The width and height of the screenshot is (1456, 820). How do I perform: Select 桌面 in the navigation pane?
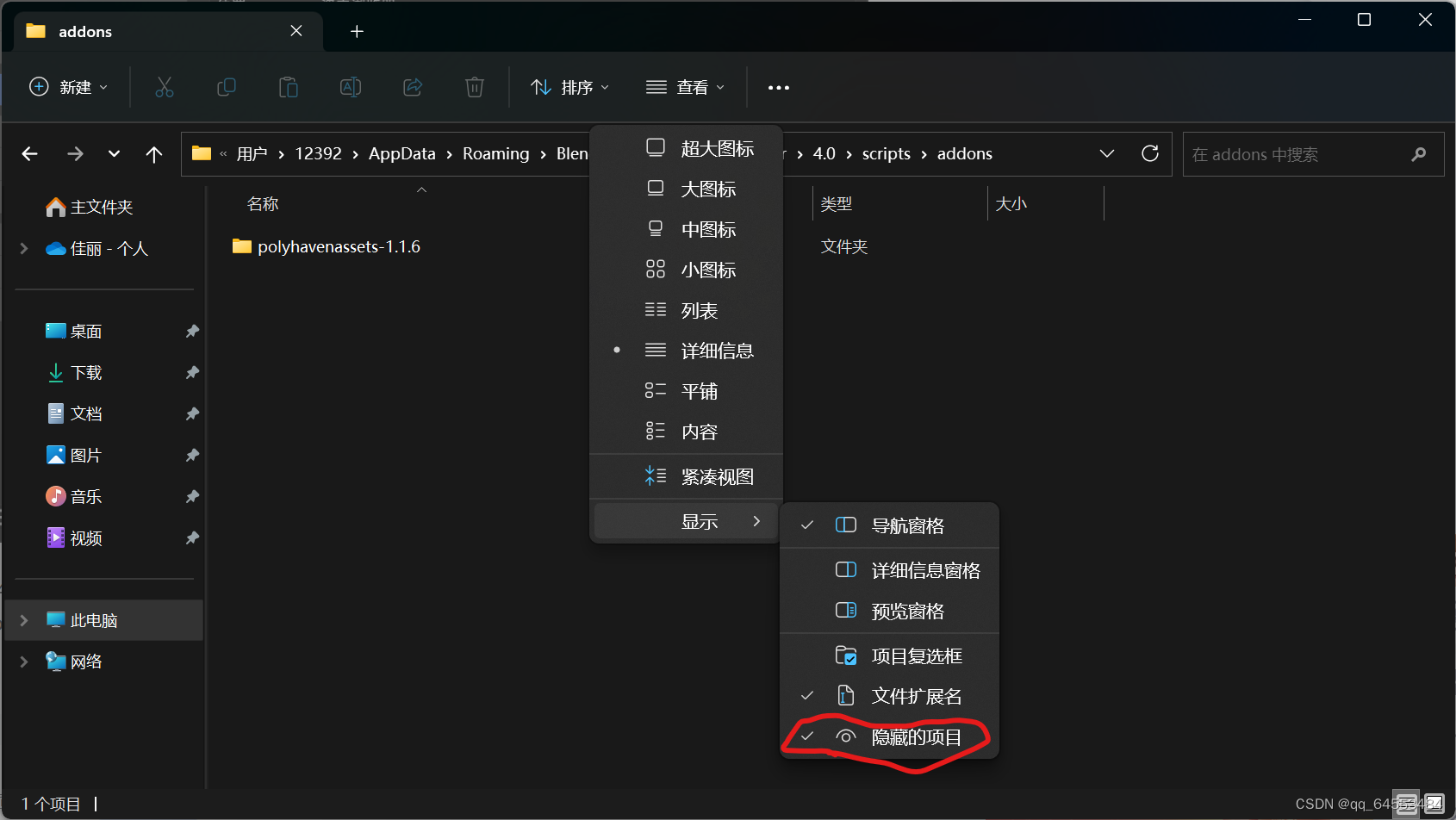point(86,331)
